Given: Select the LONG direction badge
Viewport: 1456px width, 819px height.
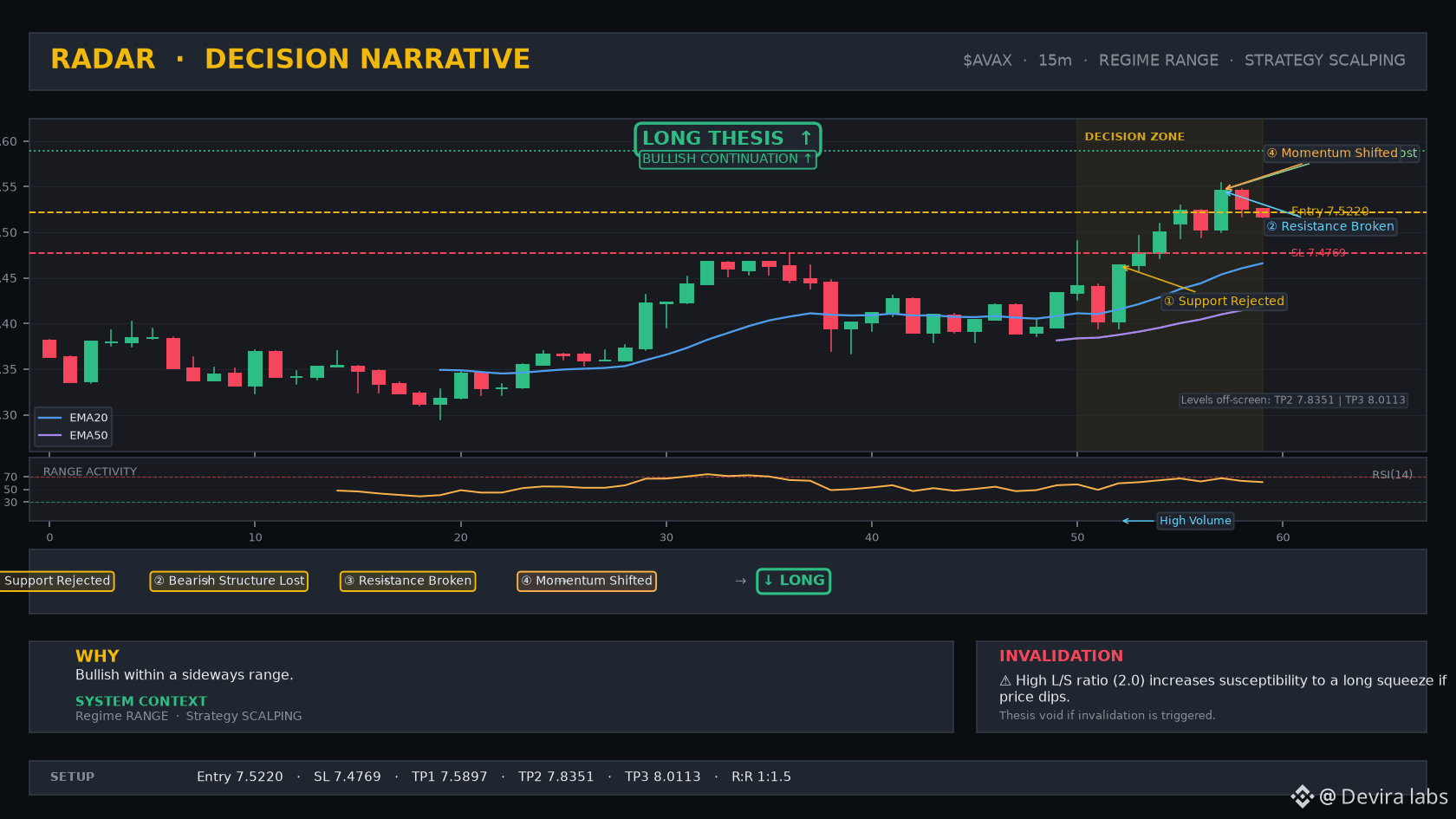Looking at the screenshot, I should tap(793, 581).
